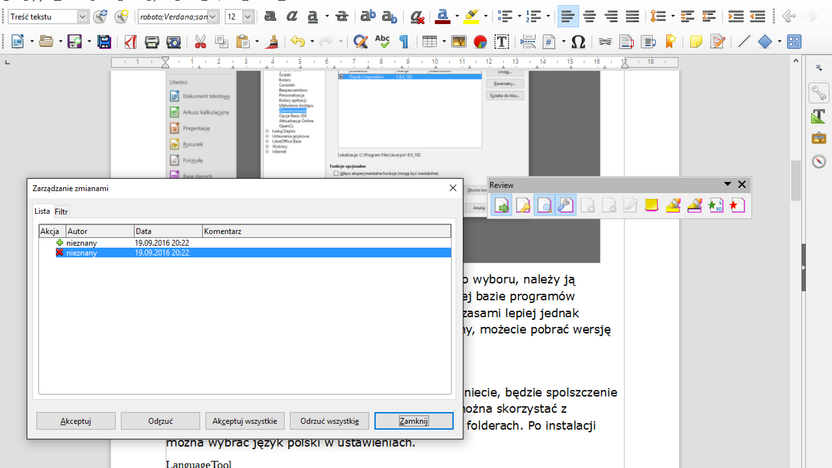832x468 pixels.
Task: Click the red star document icon in Review
Action: (737, 205)
